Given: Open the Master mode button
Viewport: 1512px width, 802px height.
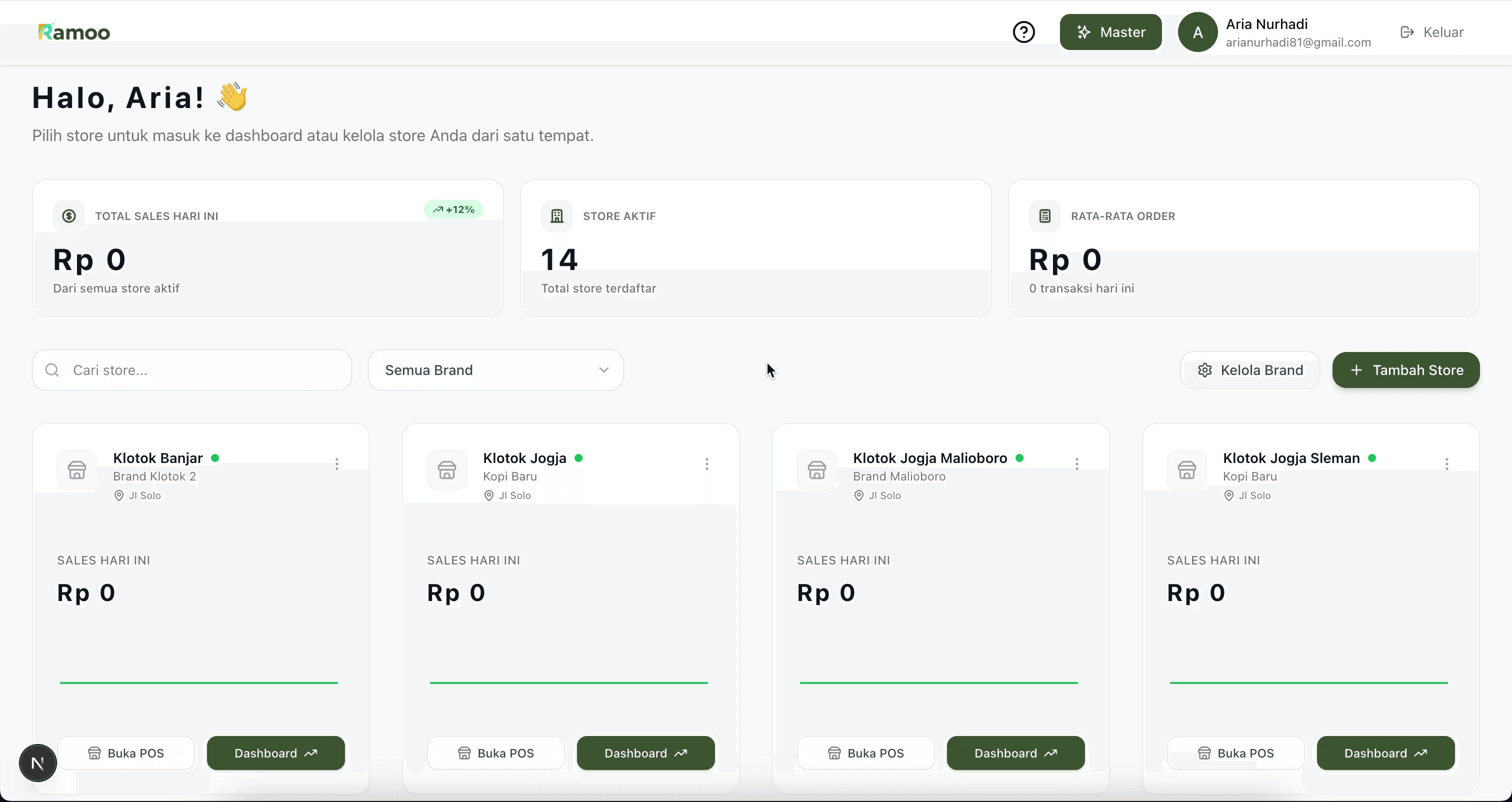Looking at the screenshot, I should (1110, 31).
